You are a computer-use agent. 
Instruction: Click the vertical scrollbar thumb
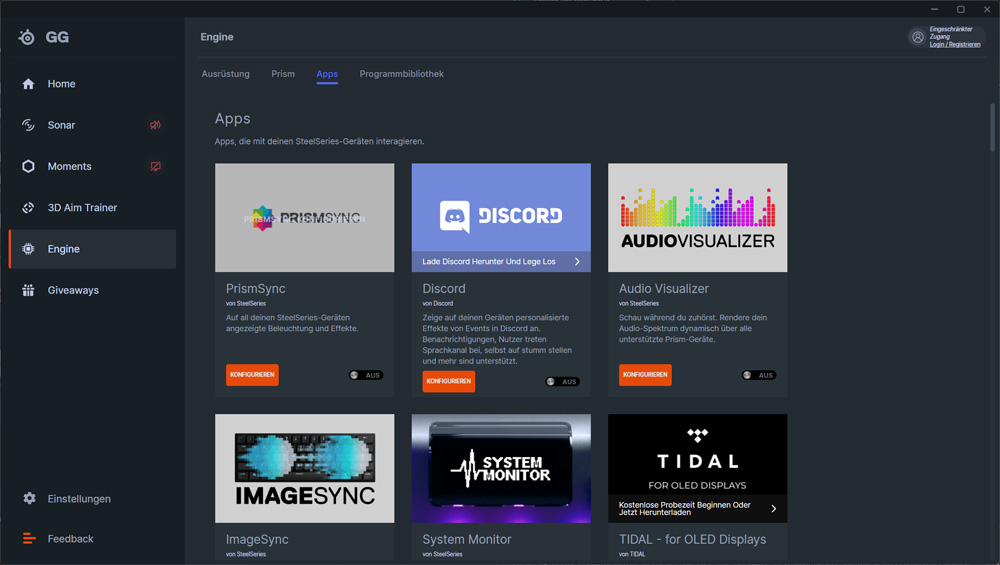pos(992,128)
